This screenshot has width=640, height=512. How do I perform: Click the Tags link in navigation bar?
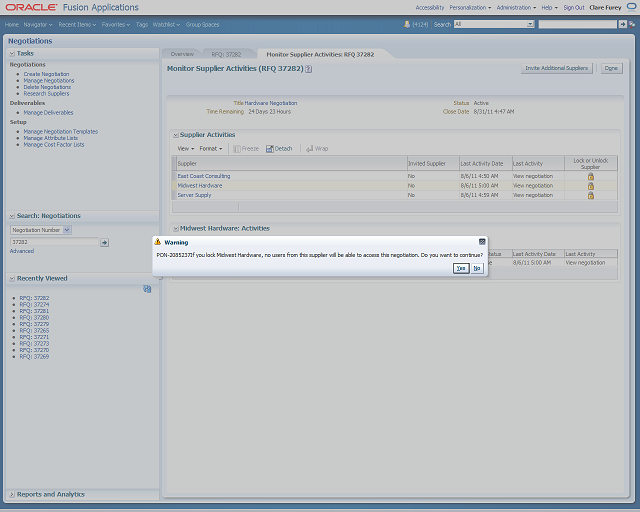(x=142, y=24)
